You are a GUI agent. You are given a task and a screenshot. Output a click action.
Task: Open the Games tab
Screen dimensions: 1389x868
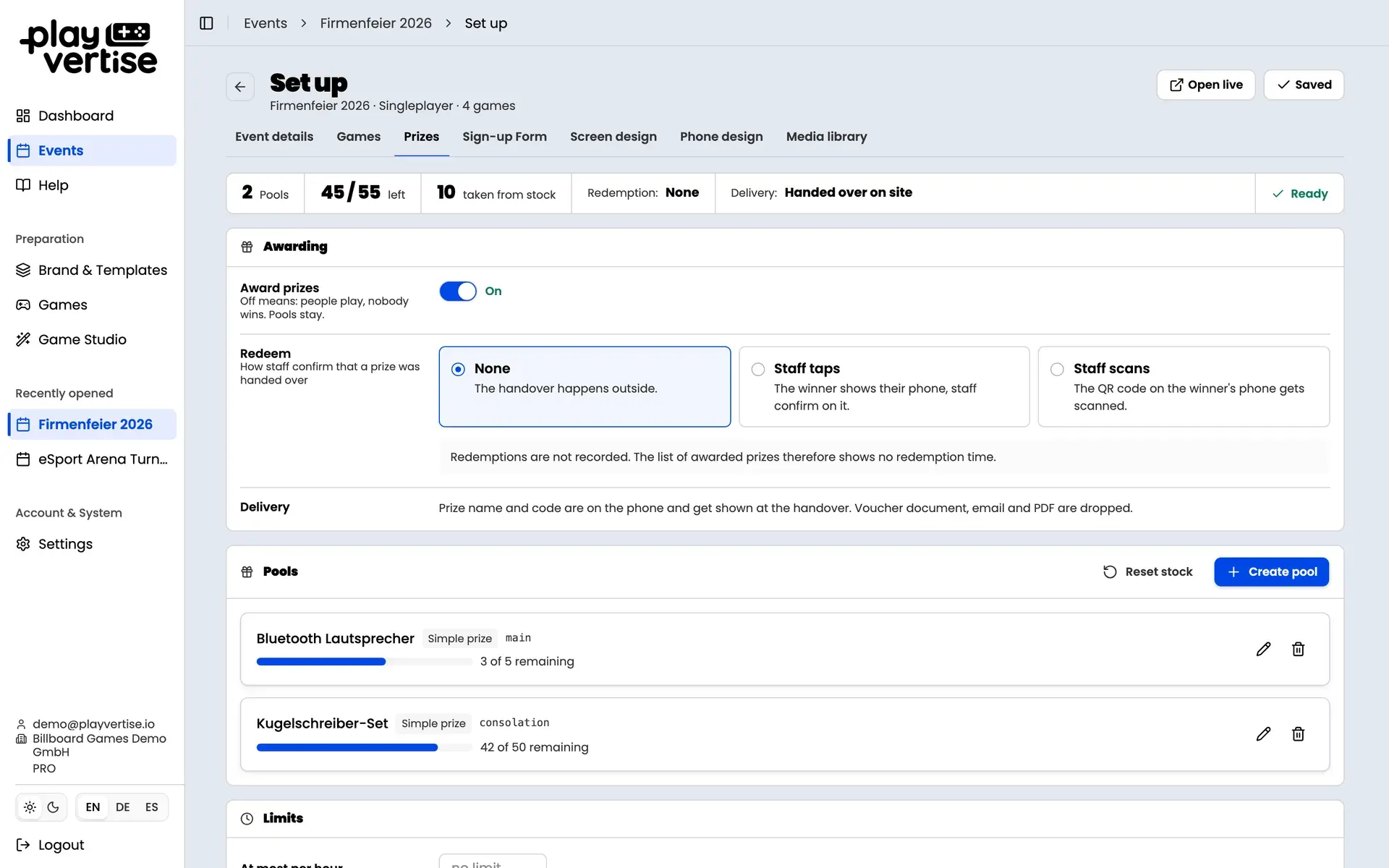(358, 137)
